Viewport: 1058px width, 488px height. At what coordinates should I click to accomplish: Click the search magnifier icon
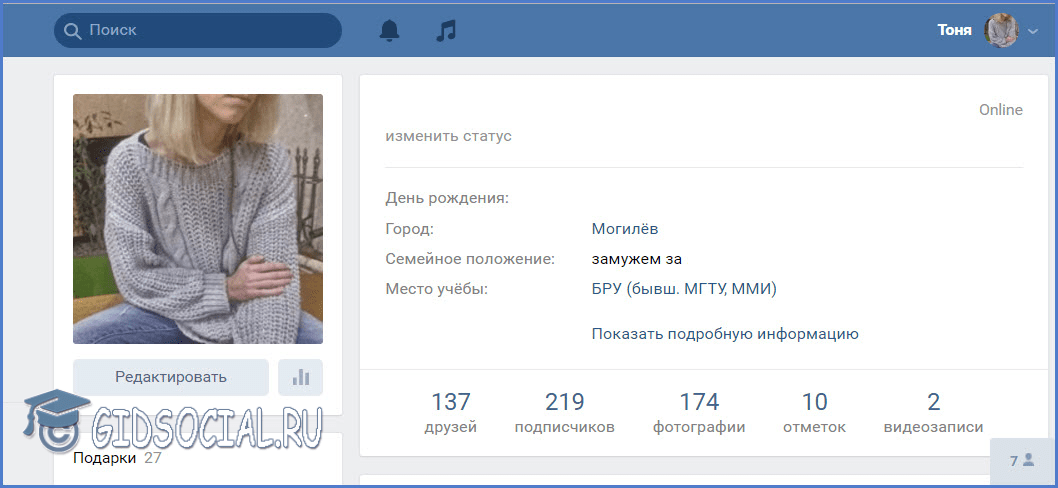coord(72,31)
